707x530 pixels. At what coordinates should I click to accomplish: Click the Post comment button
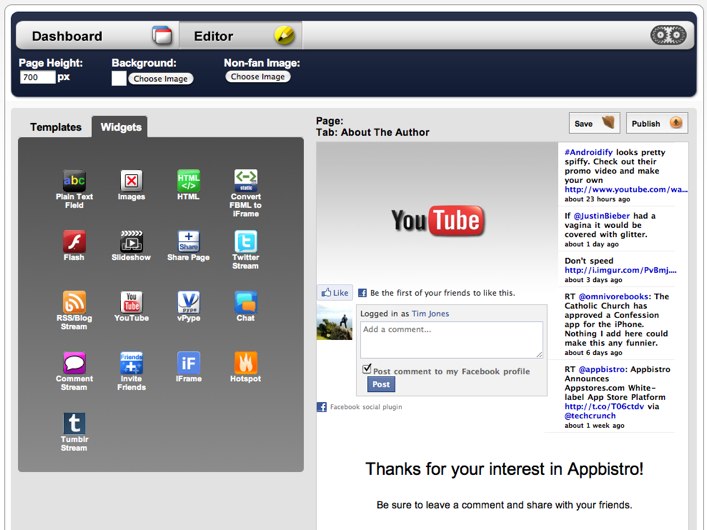point(381,384)
